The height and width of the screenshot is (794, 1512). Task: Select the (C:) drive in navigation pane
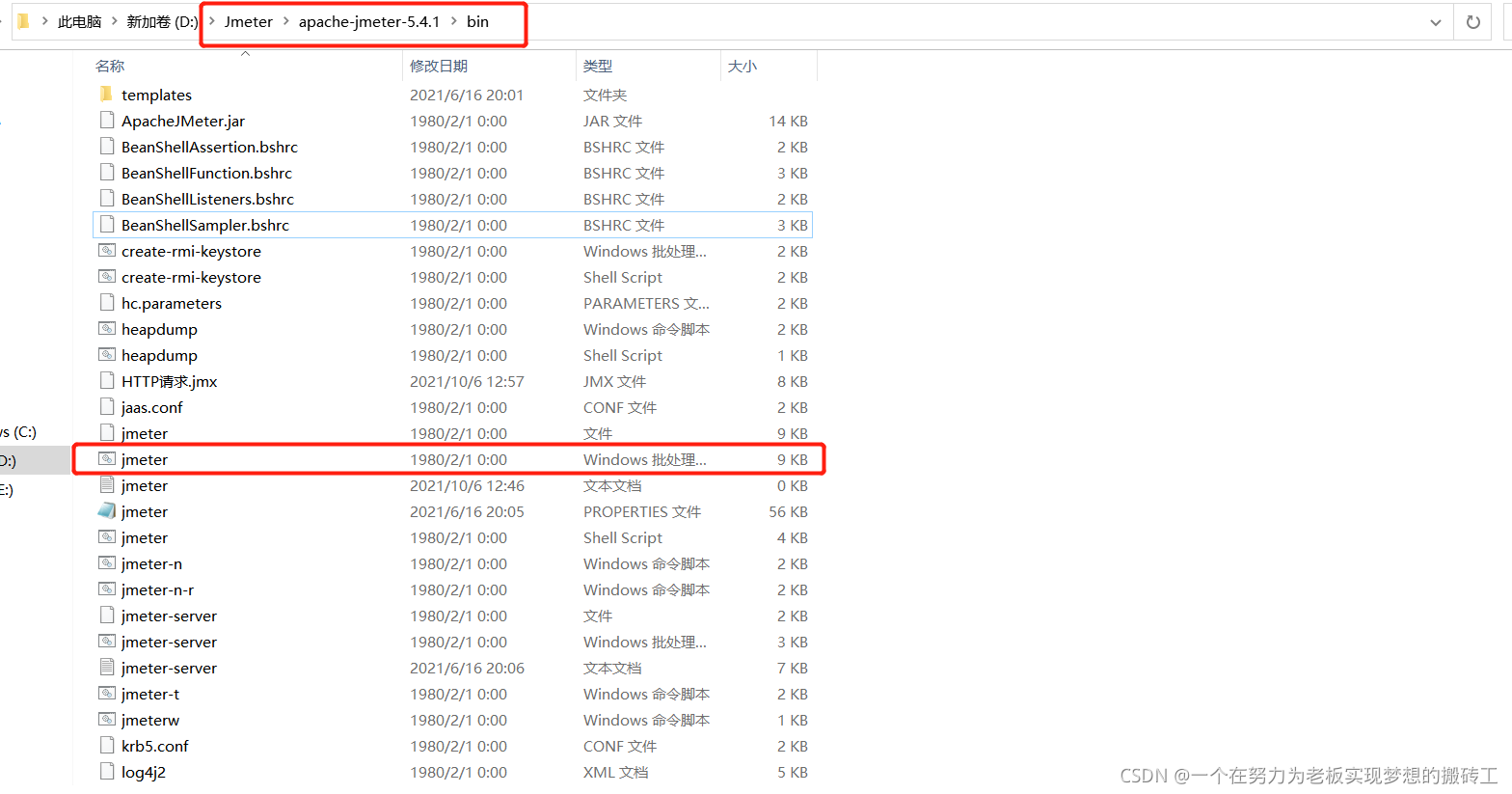coord(18,431)
